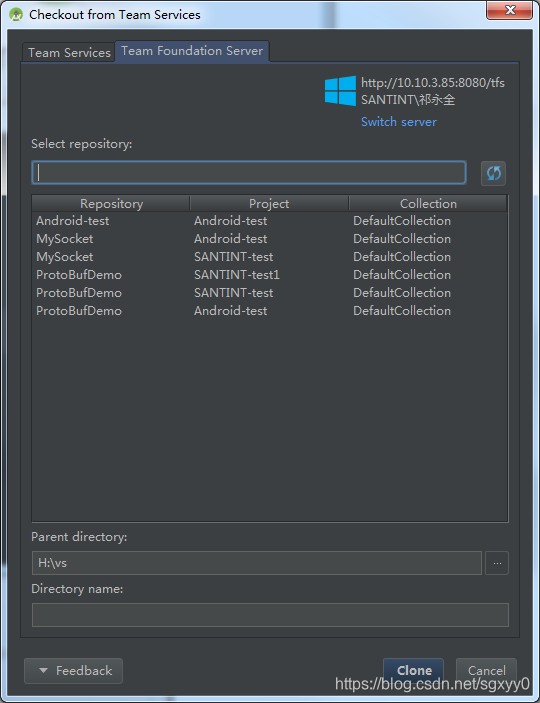Click the Clone button
Image resolution: width=540 pixels, height=703 pixels.
coord(414,671)
